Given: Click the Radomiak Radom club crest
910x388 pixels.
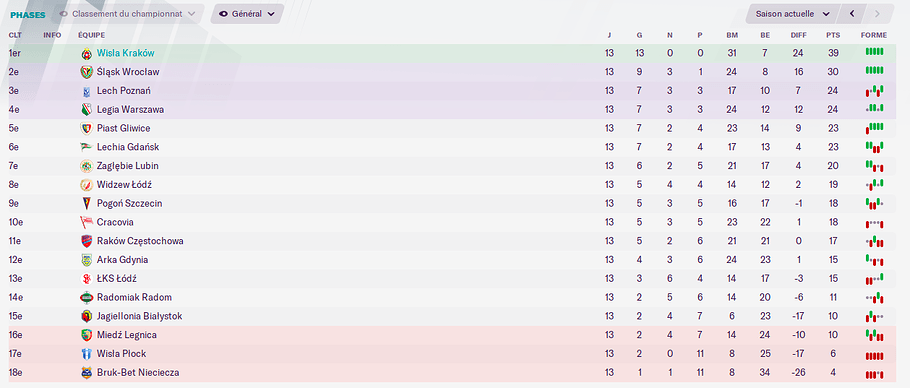Looking at the screenshot, I should 86,298.
